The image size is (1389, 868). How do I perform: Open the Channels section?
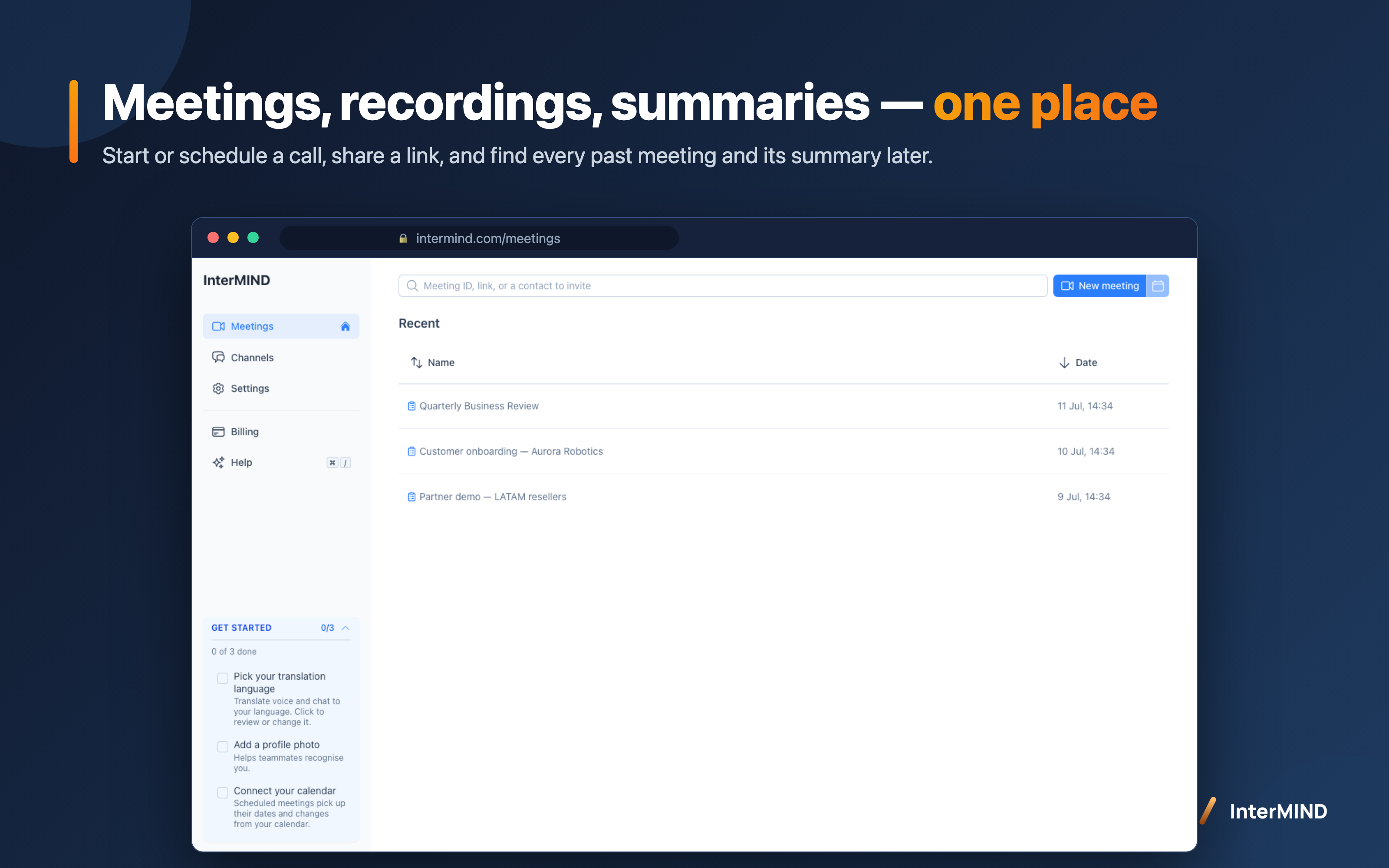(x=281, y=358)
